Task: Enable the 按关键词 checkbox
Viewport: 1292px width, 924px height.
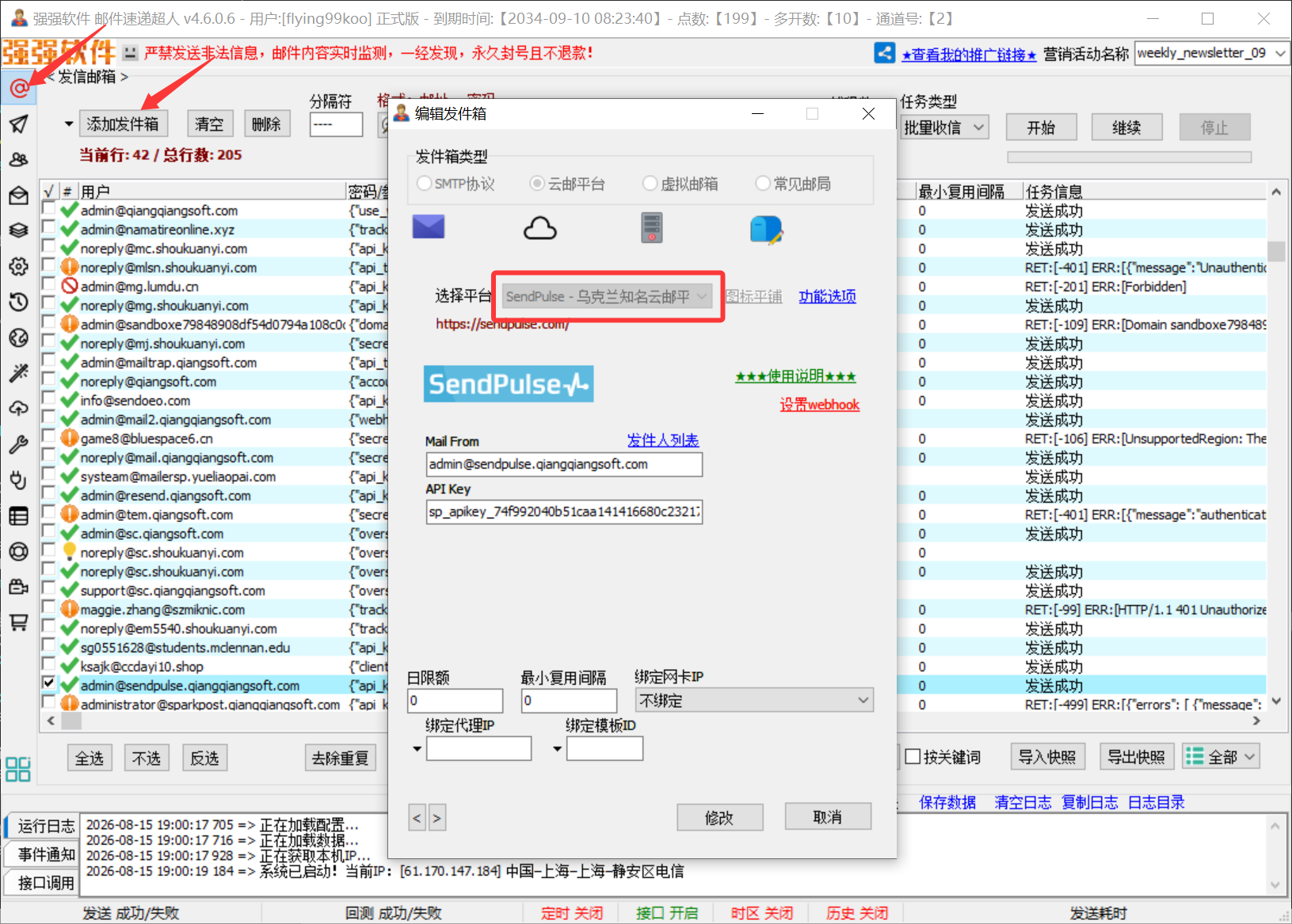Action: (913, 757)
